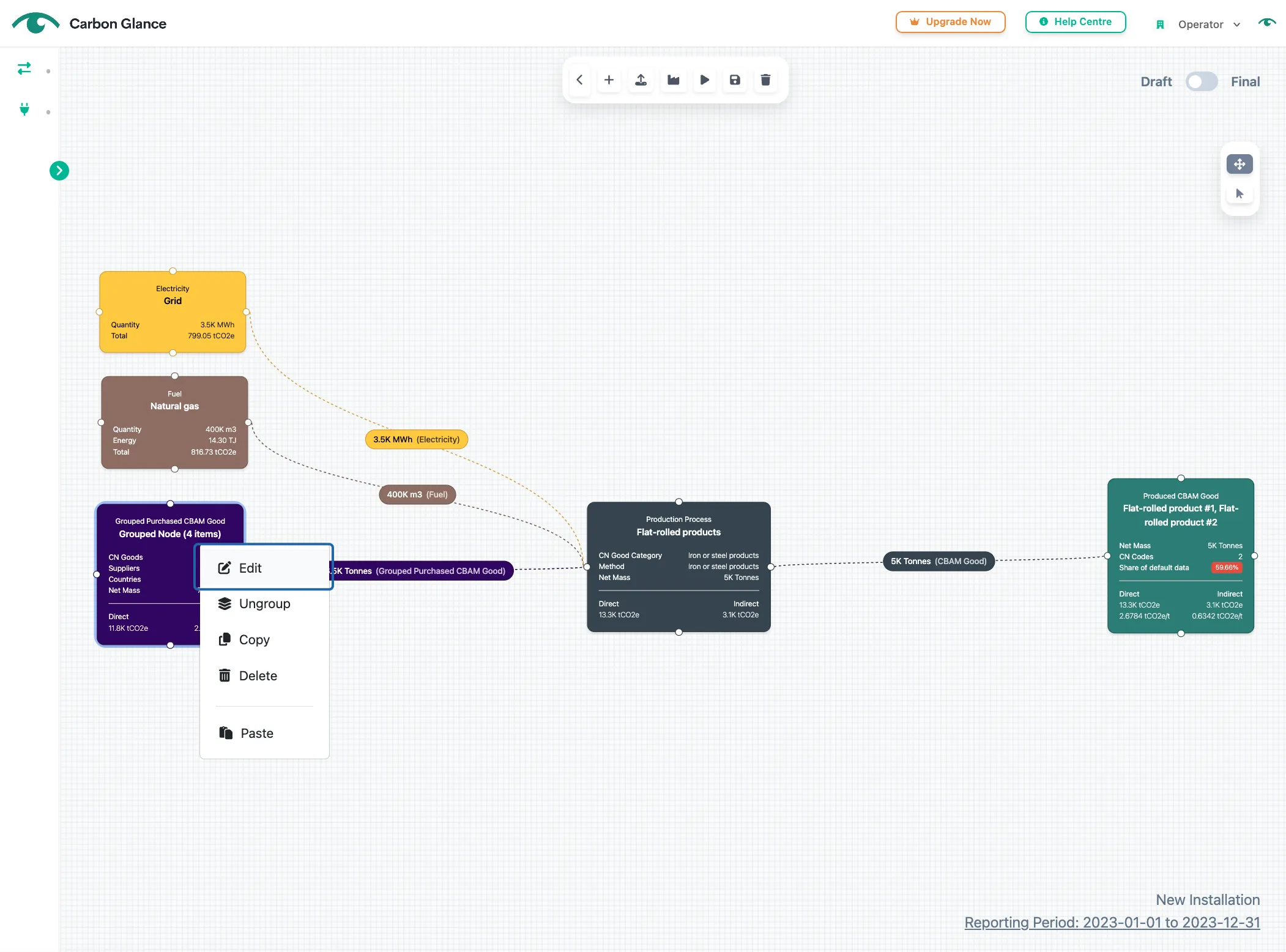Run the calculation with the play button
This screenshot has width=1286, height=952.
coord(704,80)
